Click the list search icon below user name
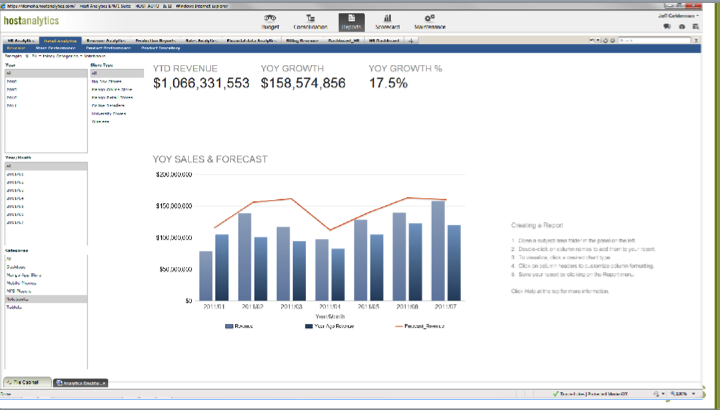 click(x=696, y=27)
